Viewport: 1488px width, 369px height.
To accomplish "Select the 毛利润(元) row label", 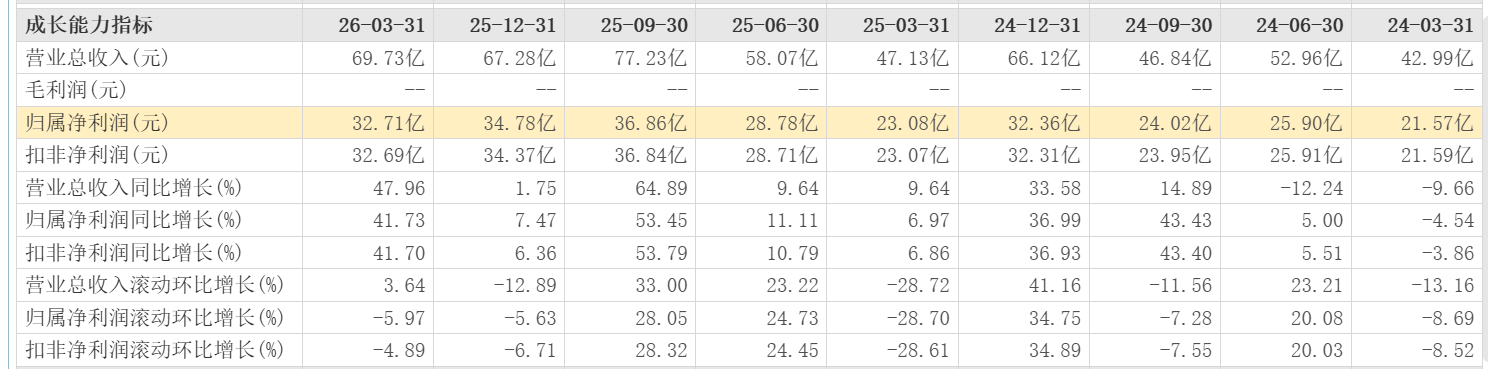I will coord(76,91).
